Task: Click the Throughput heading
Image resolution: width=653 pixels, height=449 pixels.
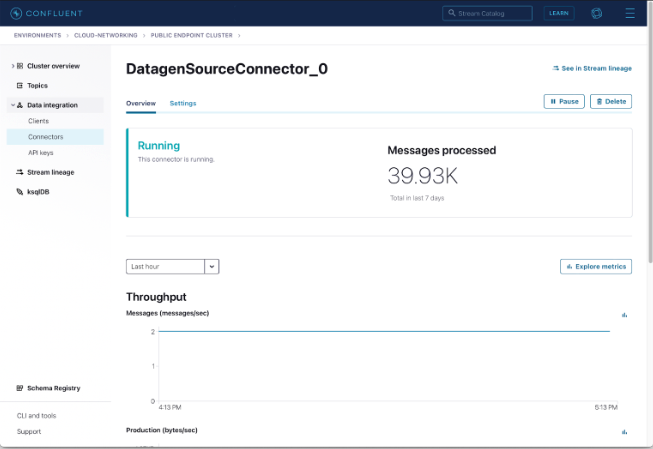Action: coord(156,297)
